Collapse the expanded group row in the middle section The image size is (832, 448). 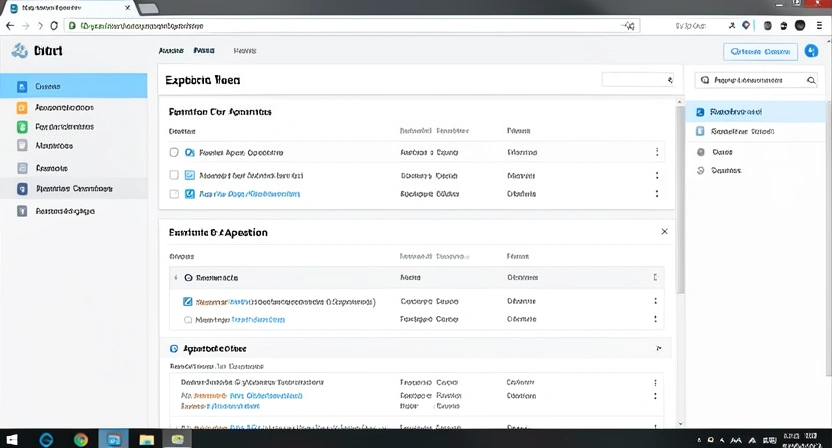[176, 278]
